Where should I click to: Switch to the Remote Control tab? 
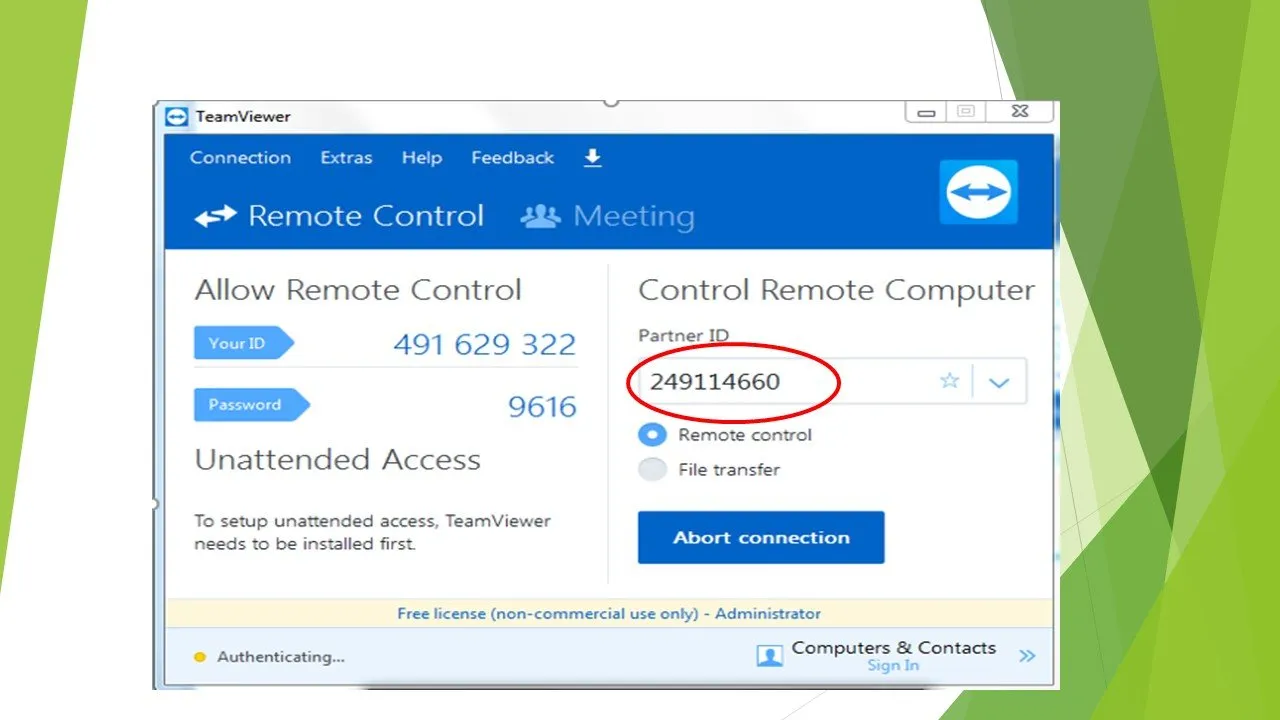coord(339,216)
